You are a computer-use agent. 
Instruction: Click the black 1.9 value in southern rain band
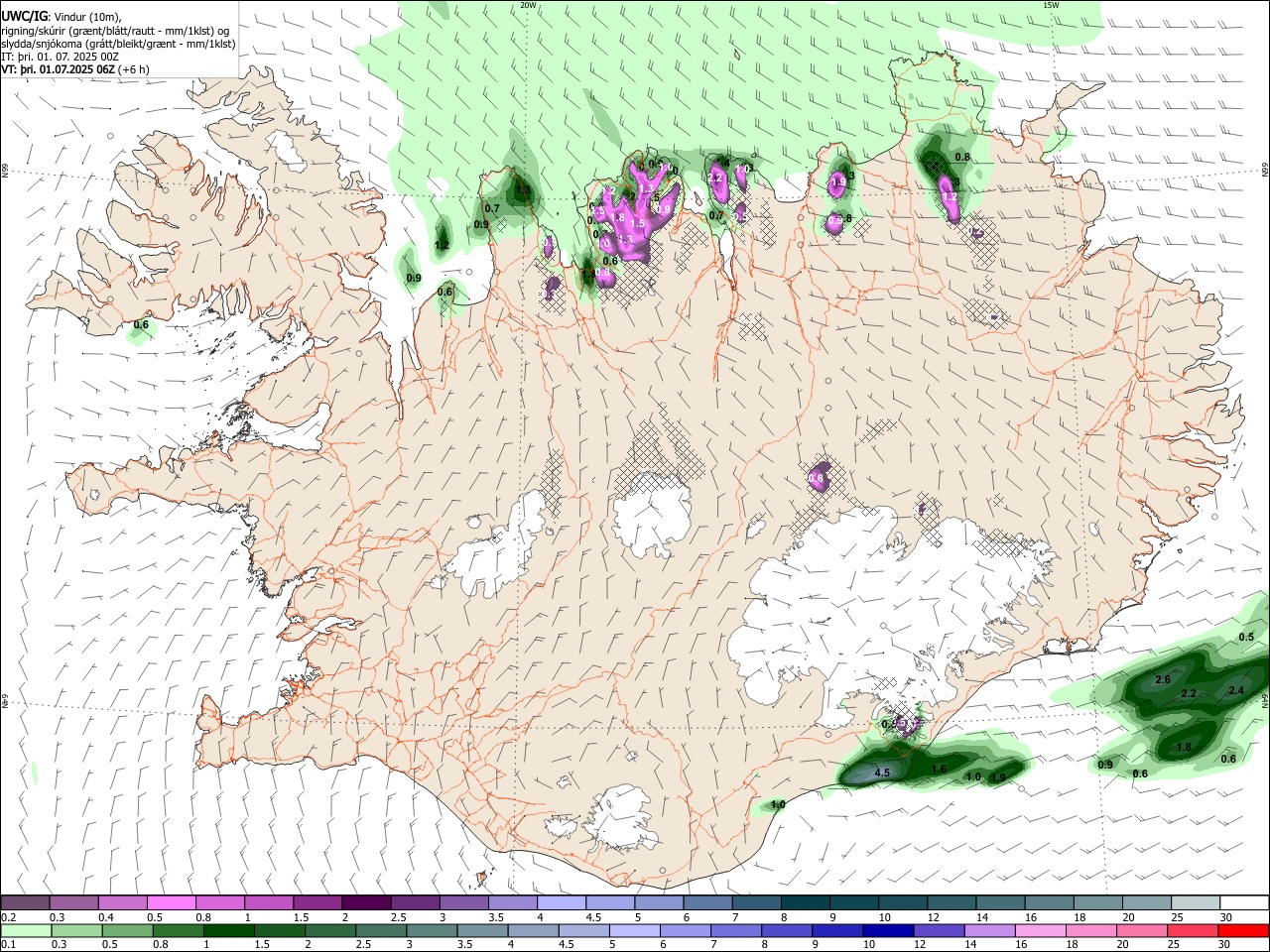[999, 777]
